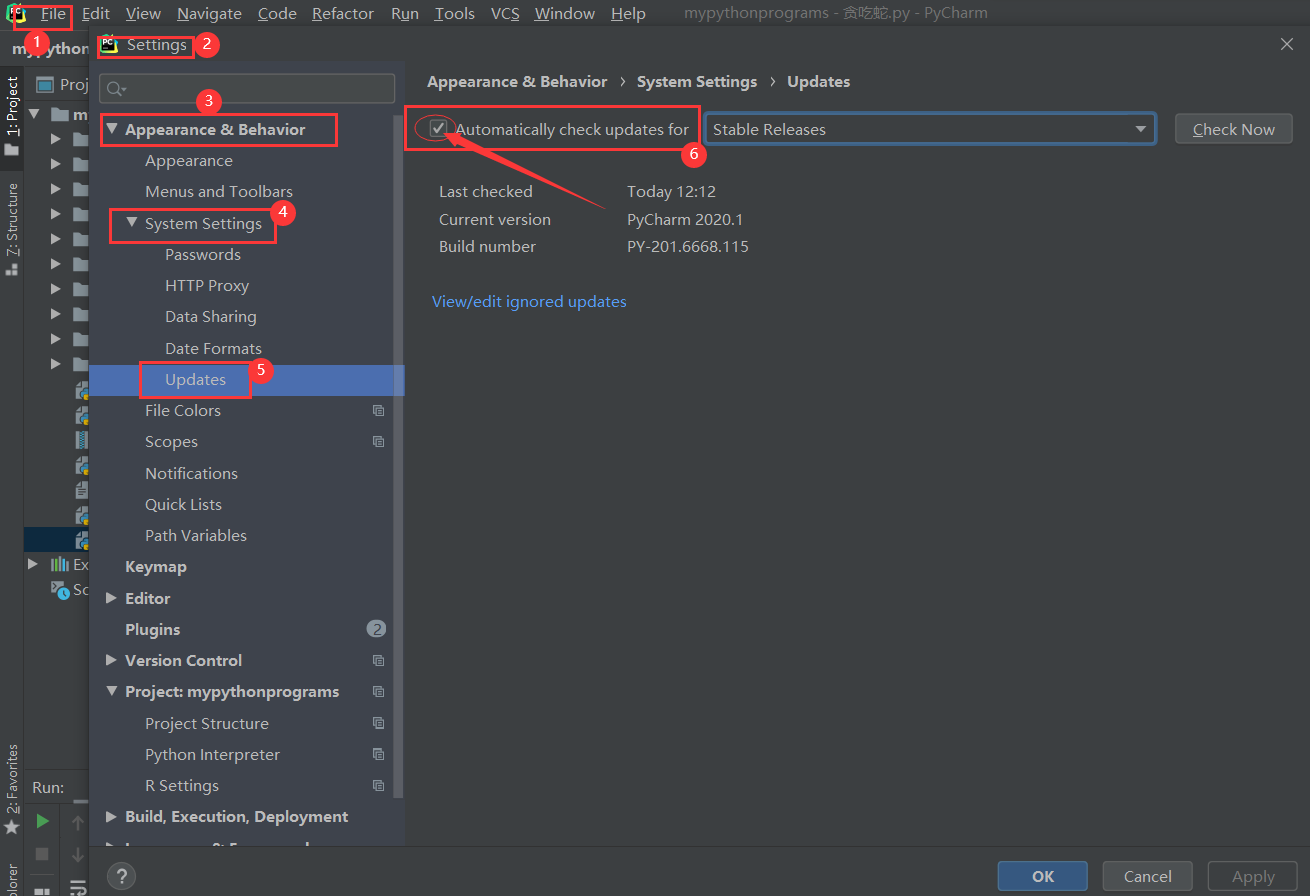The image size is (1310, 896).
Task: Click the Apply button
Action: 1253,876
